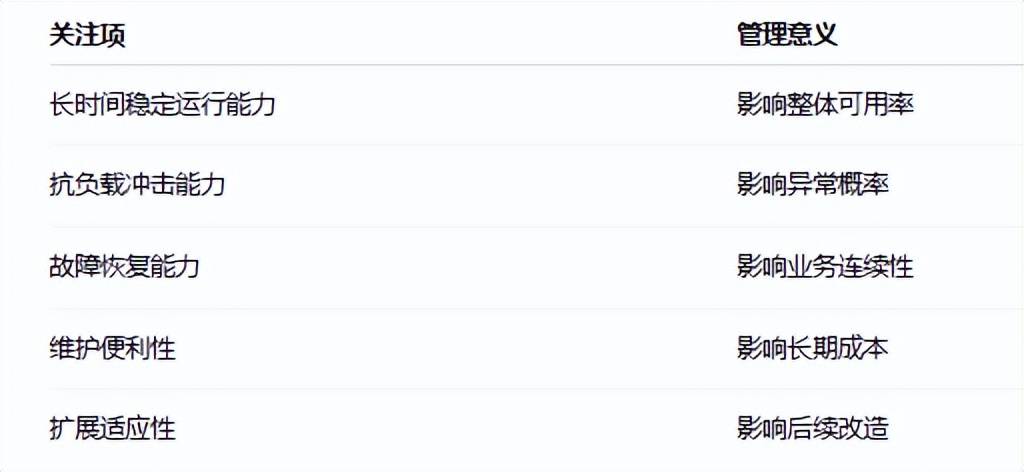The height and width of the screenshot is (472, 1024).
Task: Select the 长时间稳定运行能力 cell
Action: click(162, 104)
